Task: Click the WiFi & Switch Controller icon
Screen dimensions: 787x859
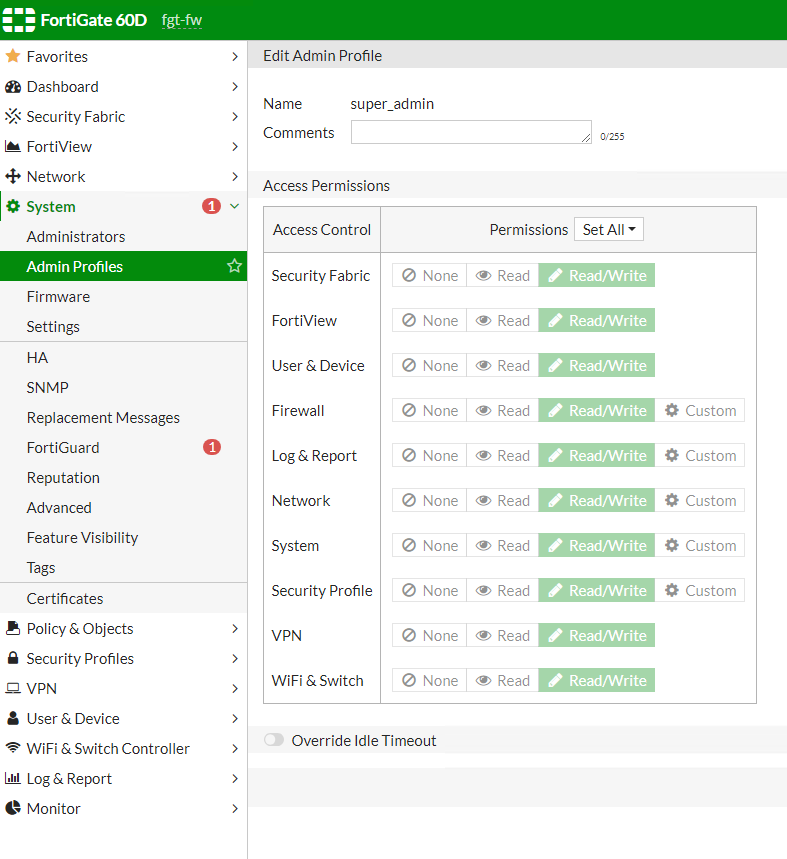Action: pyautogui.click(x=13, y=749)
